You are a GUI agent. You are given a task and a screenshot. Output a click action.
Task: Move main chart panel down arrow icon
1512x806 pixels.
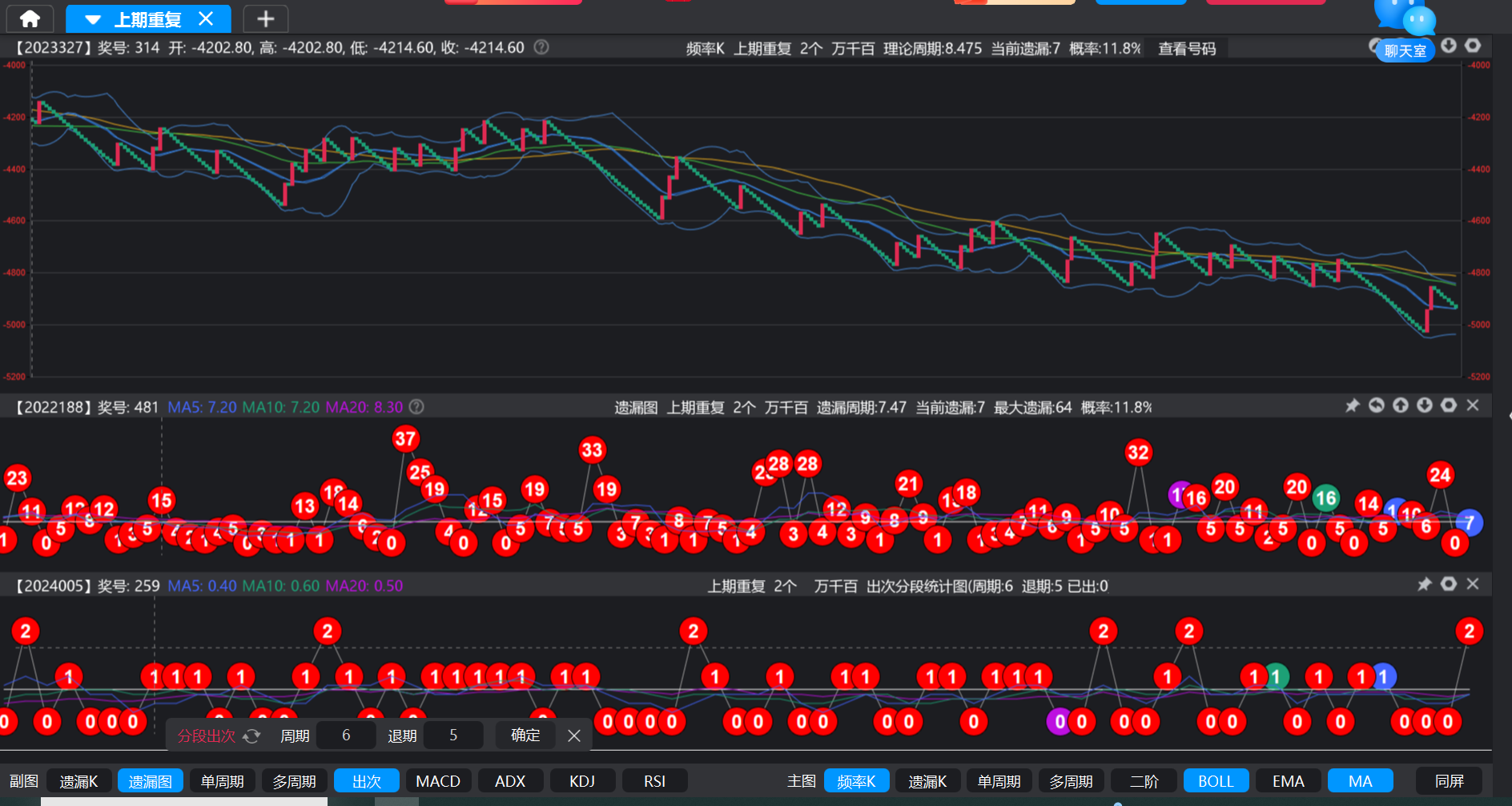[1449, 46]
